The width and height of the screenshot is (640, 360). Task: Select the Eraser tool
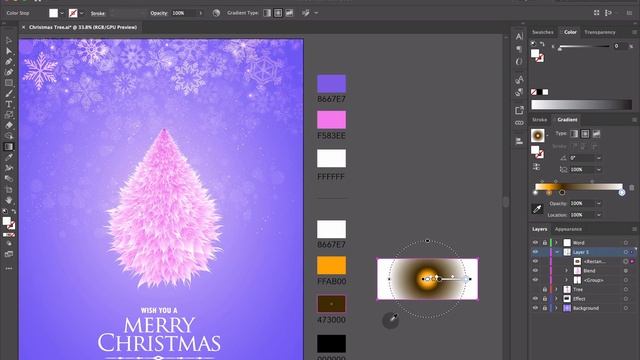[9, 125]
